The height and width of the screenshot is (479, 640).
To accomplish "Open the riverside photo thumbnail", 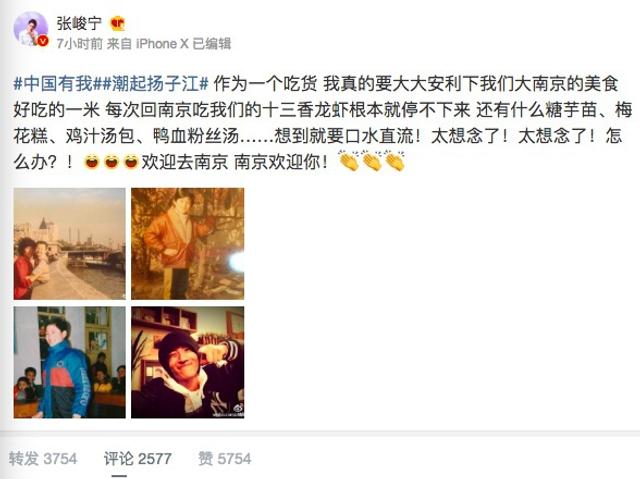I will point(69,244).
